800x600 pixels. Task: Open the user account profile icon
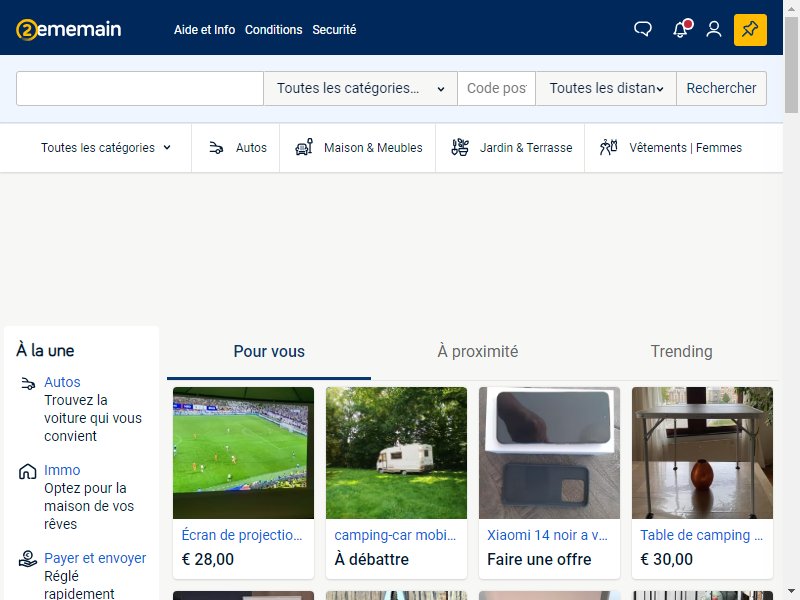point(714,29)
